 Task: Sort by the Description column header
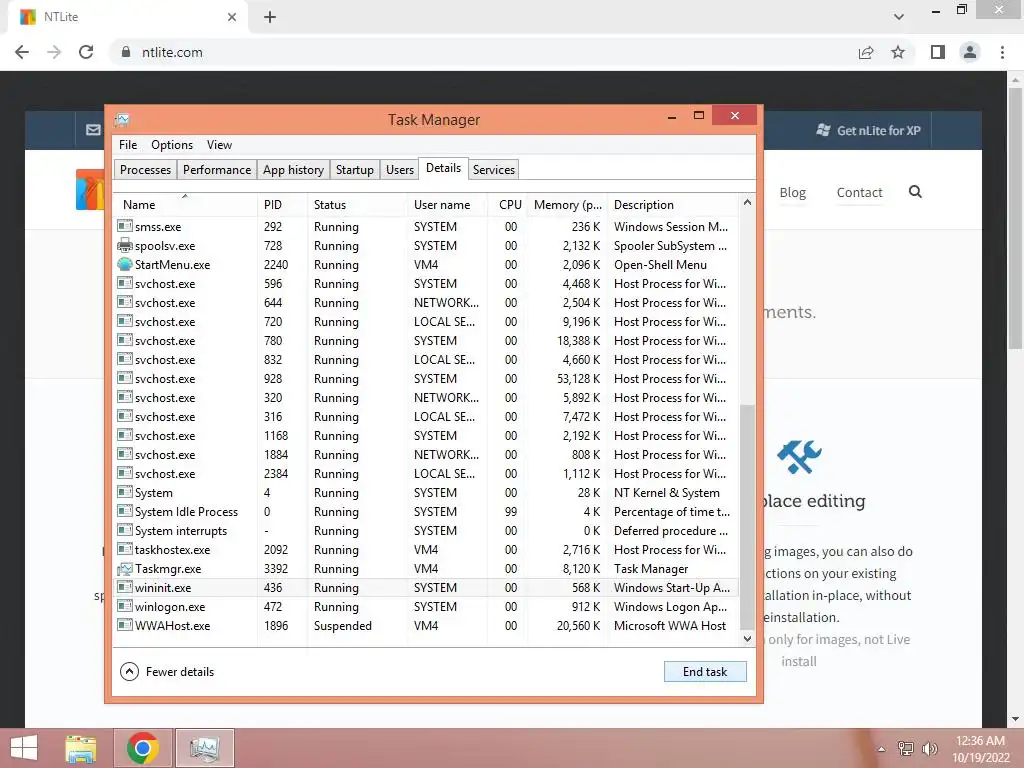[673, 204]
